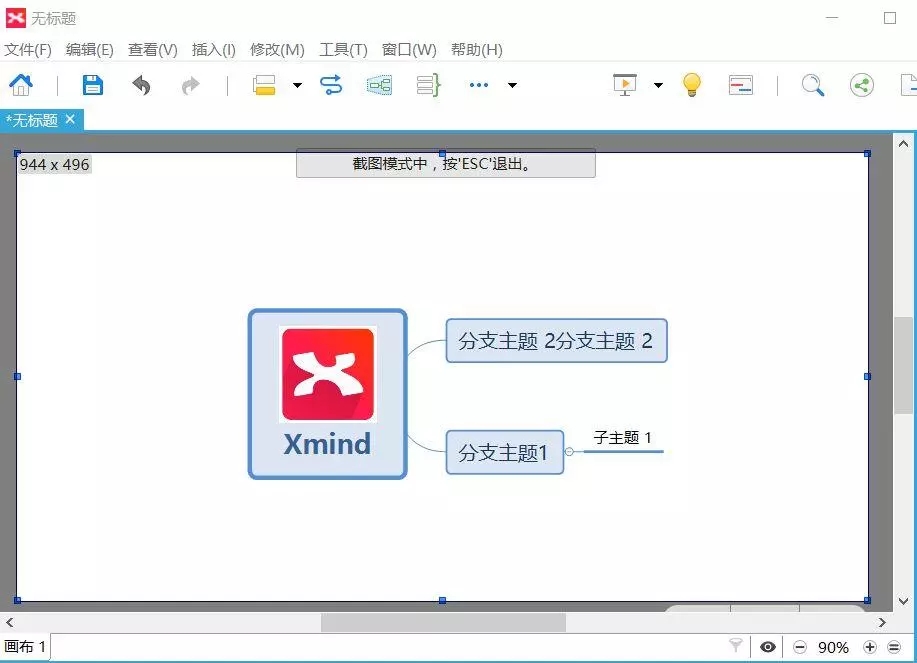Open the more markers dropdown arrow

tap(512, 87)
